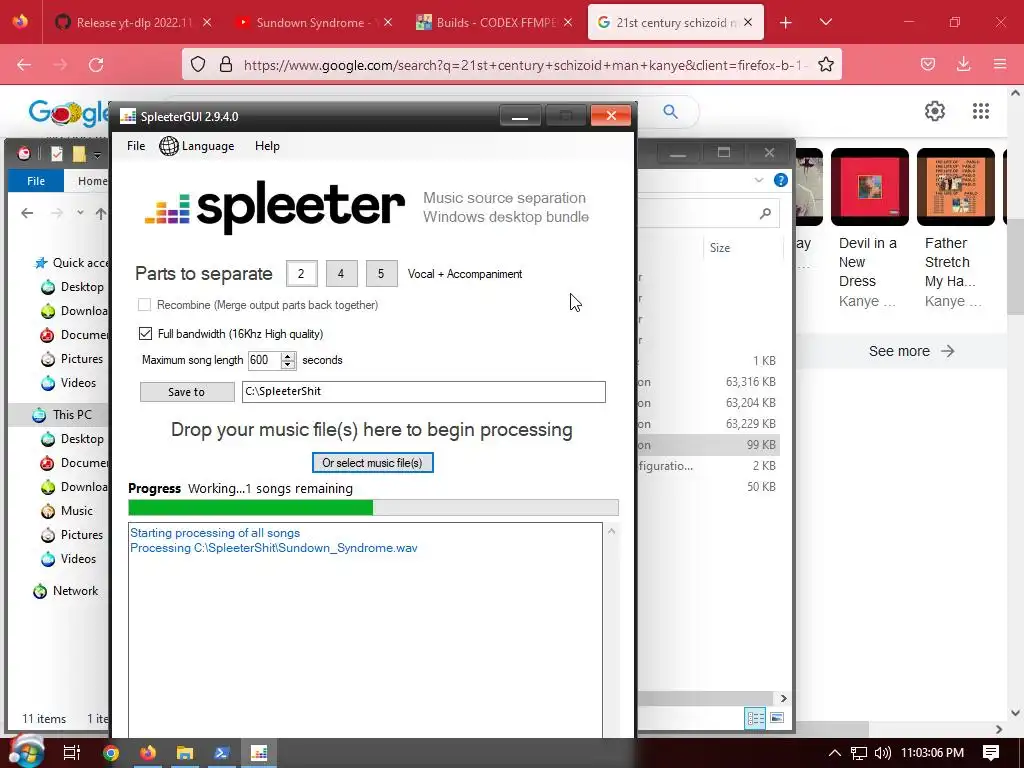Toggle the Recombine checkbox

point(144,304)
